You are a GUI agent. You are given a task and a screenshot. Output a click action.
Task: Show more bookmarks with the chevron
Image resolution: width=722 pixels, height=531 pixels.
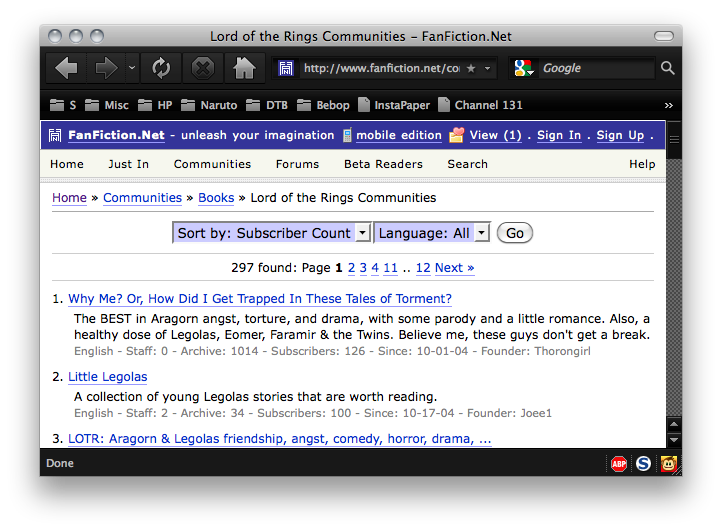coord(669,105)
